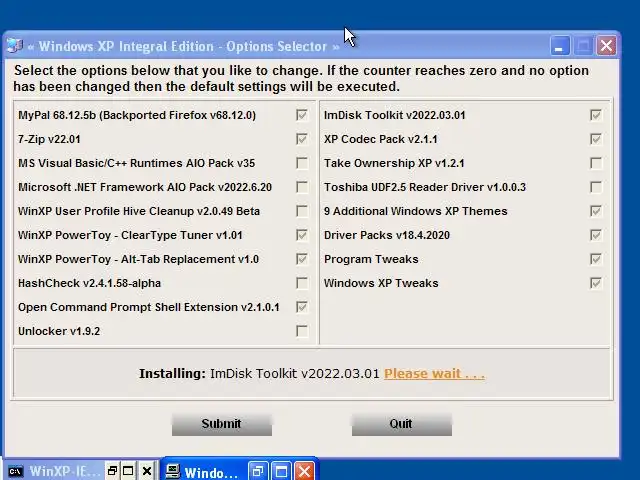
Task: Click 'WinXP User Profile Hive Cleanup v2.0.49 Beta' label
Action: point(139,211)
